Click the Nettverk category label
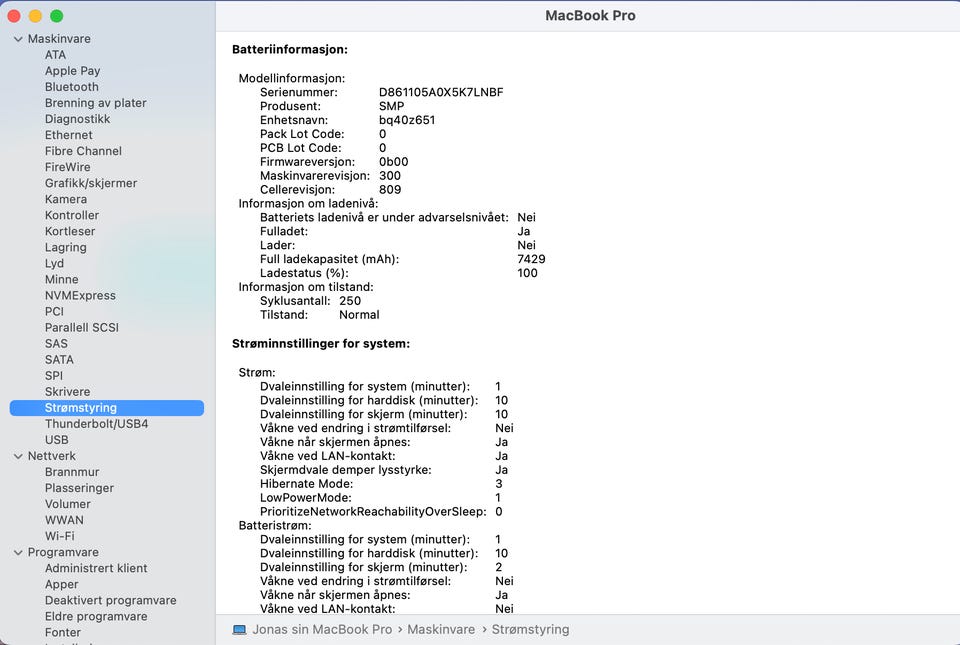This screenshot has height=645, width=960. click(x=51, y=456)
